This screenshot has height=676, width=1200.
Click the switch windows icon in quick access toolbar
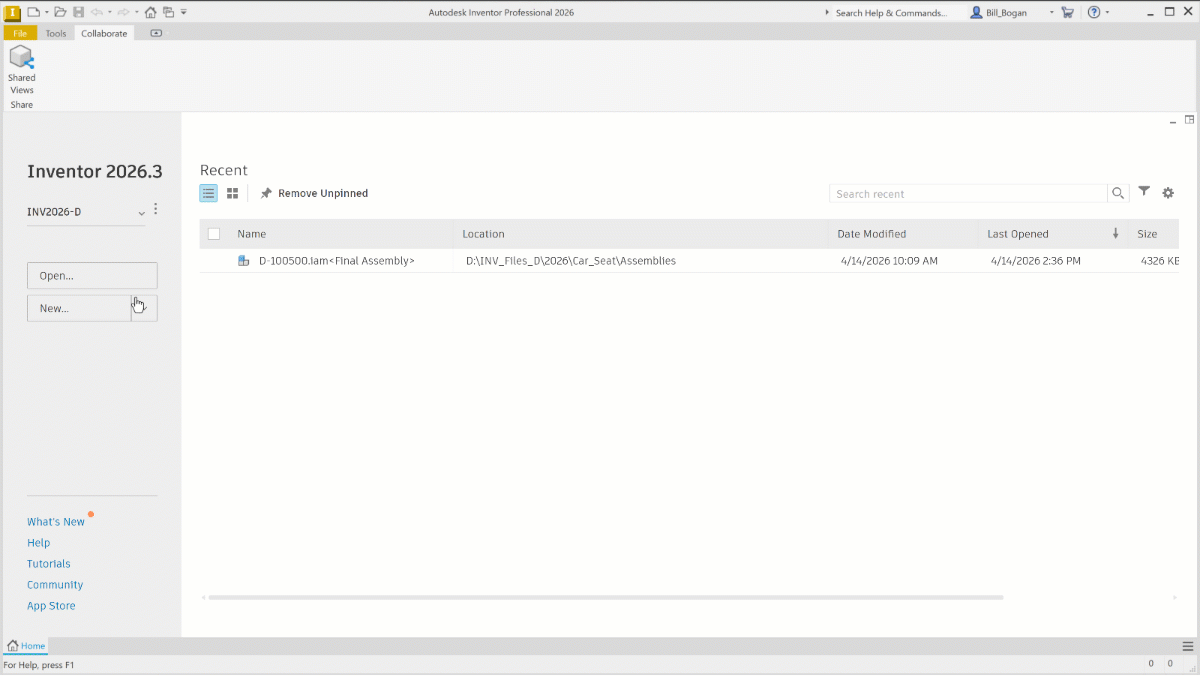pyautogui.click(x=168, y=12)
